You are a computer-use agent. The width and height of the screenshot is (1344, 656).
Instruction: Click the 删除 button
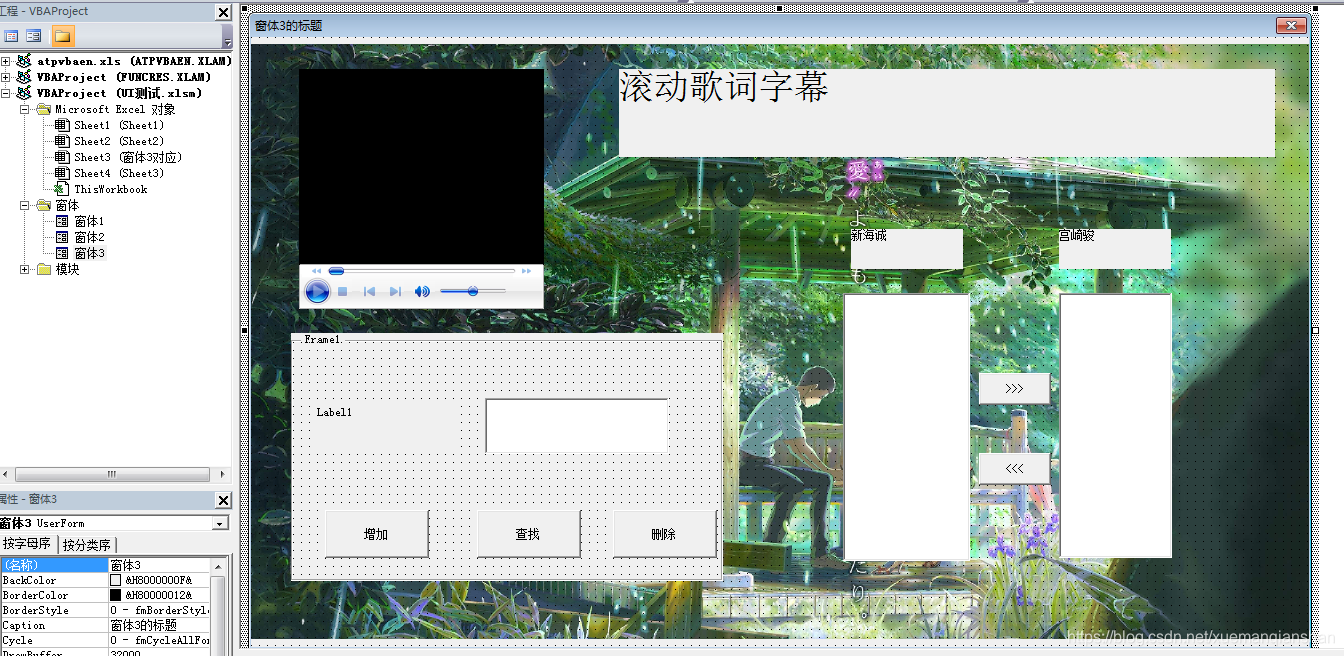pyautogui.click(x=665, y=534)
